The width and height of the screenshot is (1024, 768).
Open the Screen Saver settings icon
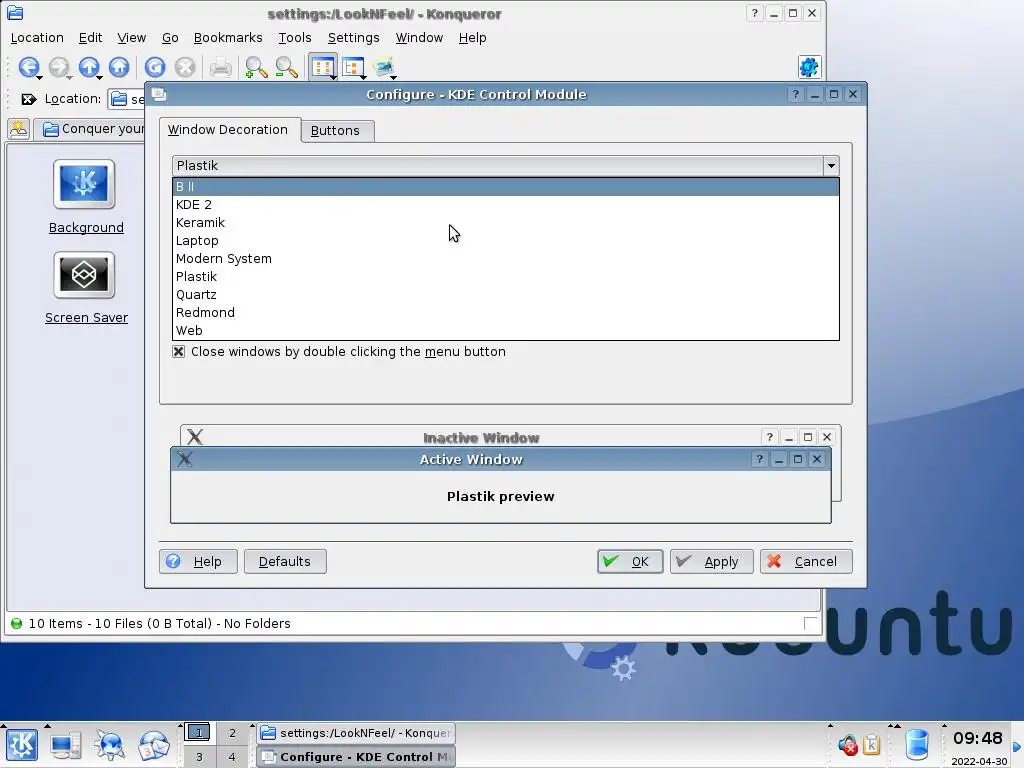[84, 274]
